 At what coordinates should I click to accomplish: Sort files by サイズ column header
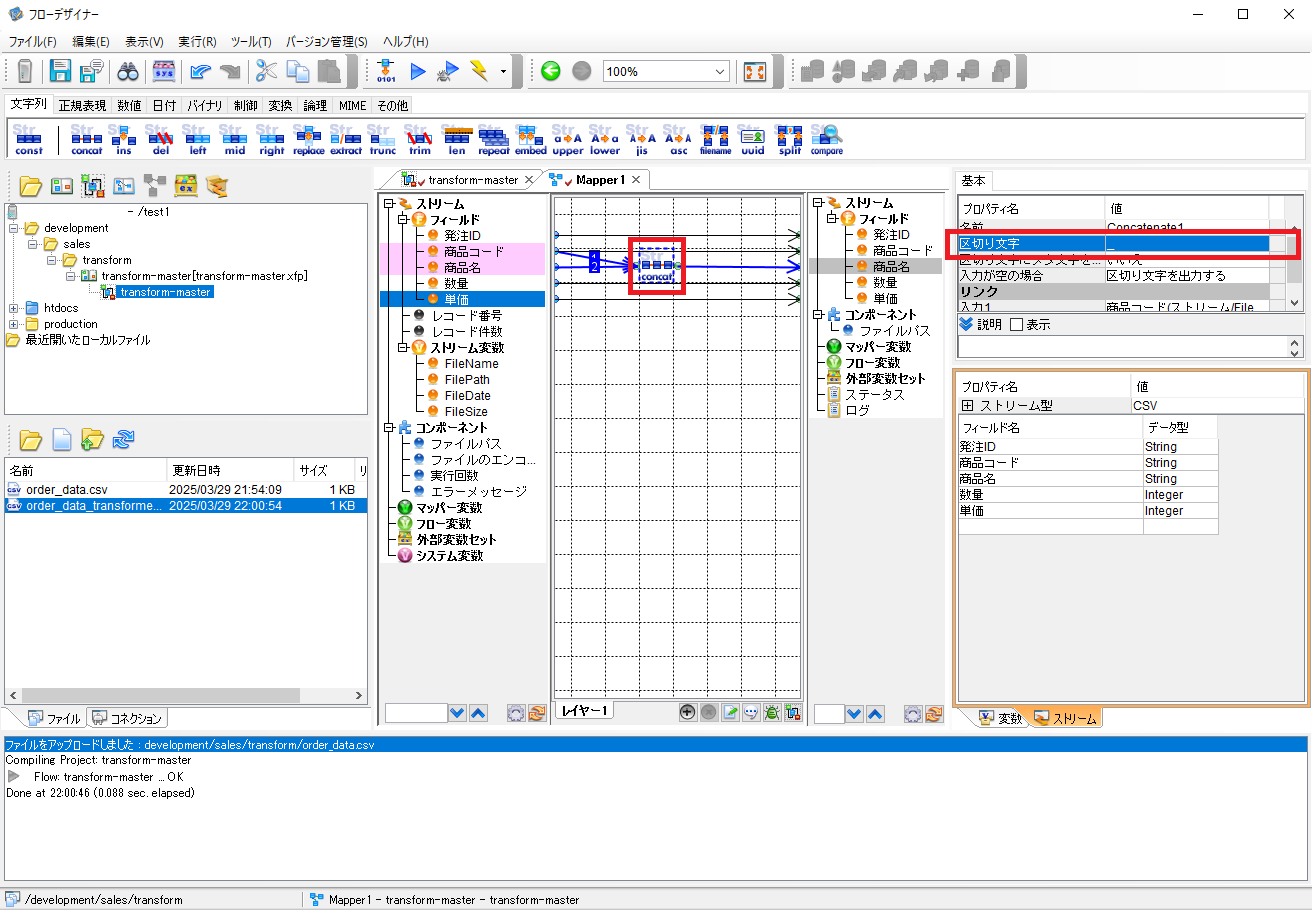click(x=323, y=470)
